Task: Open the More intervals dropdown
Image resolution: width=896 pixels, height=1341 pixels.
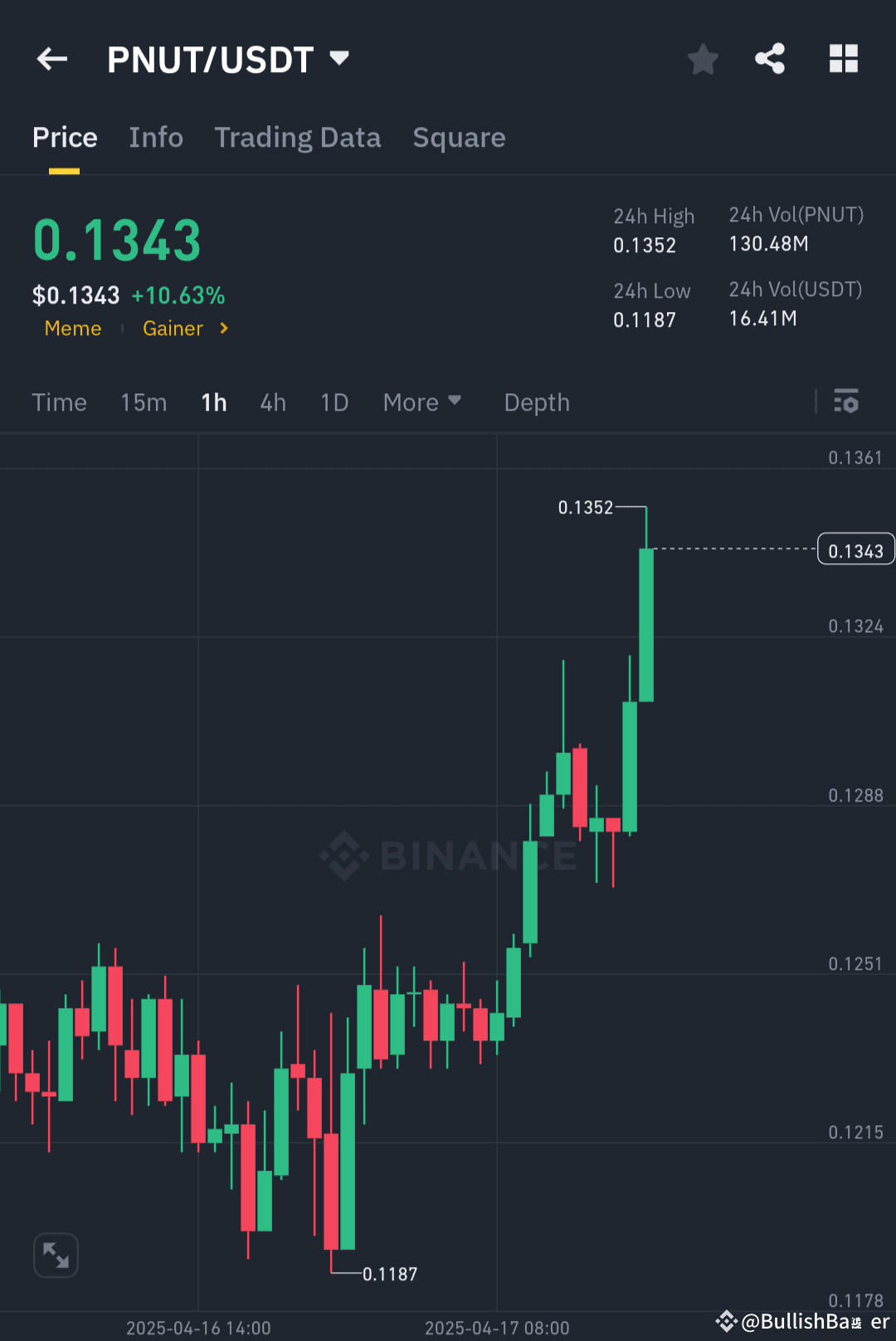Action: pyautogui.click(x=422, y=402)
